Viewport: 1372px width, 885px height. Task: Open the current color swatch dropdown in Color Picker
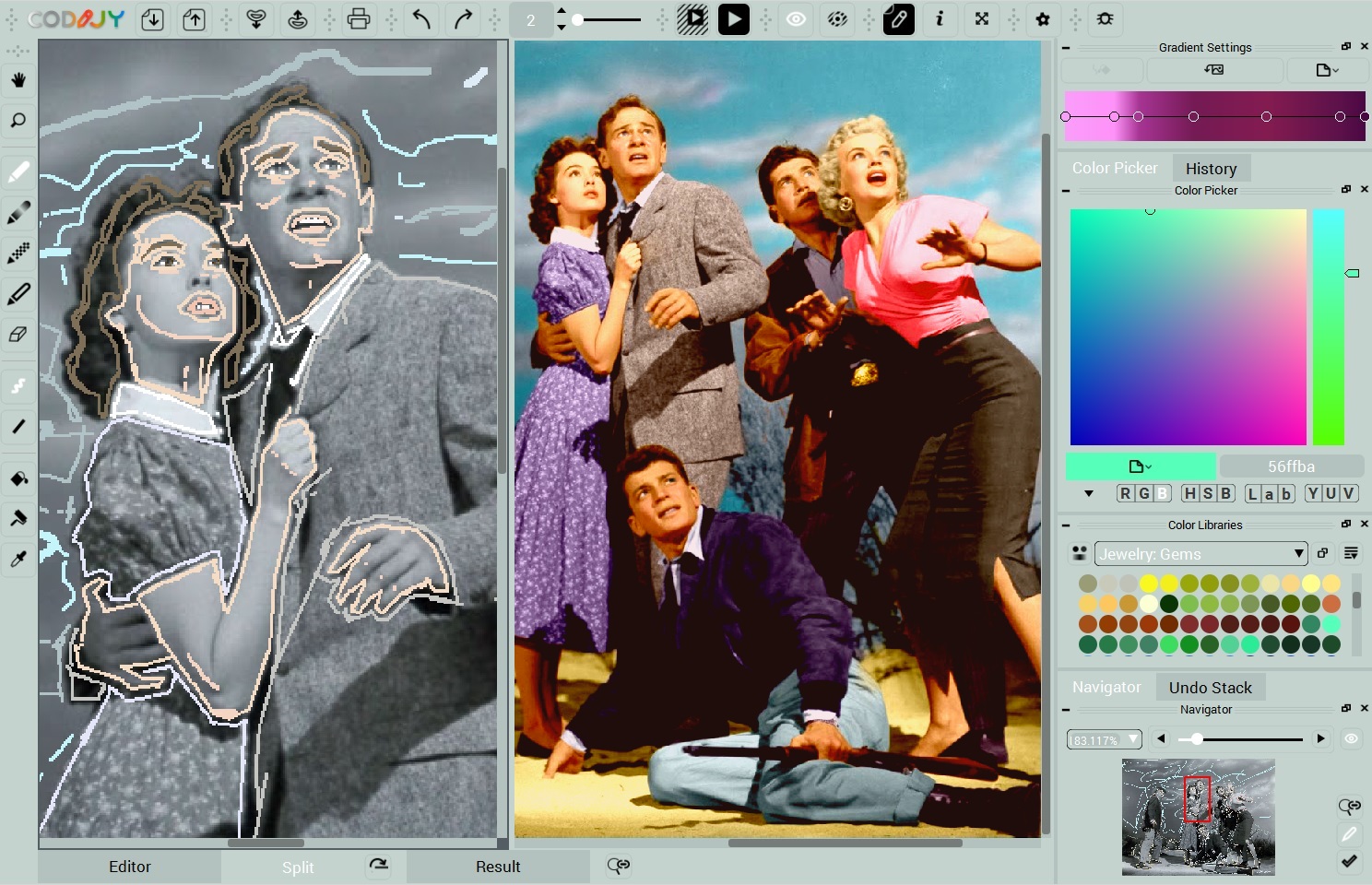coord(1141,466)
